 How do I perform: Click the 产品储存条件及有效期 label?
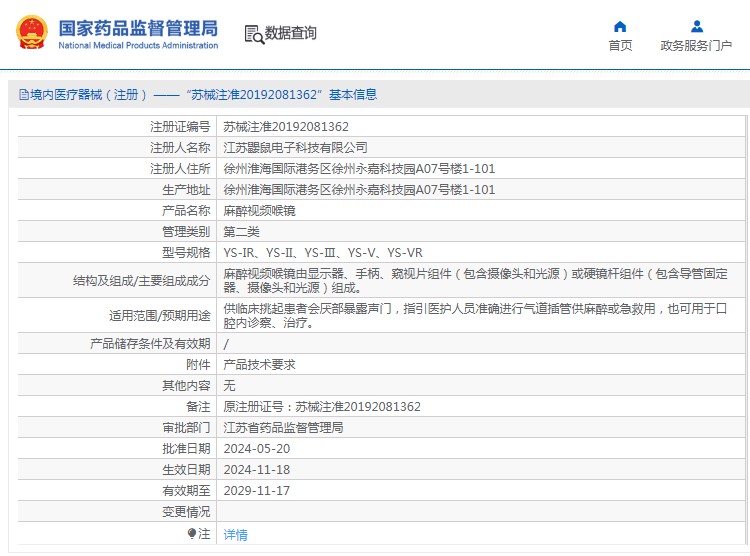[x=150, y=344]
